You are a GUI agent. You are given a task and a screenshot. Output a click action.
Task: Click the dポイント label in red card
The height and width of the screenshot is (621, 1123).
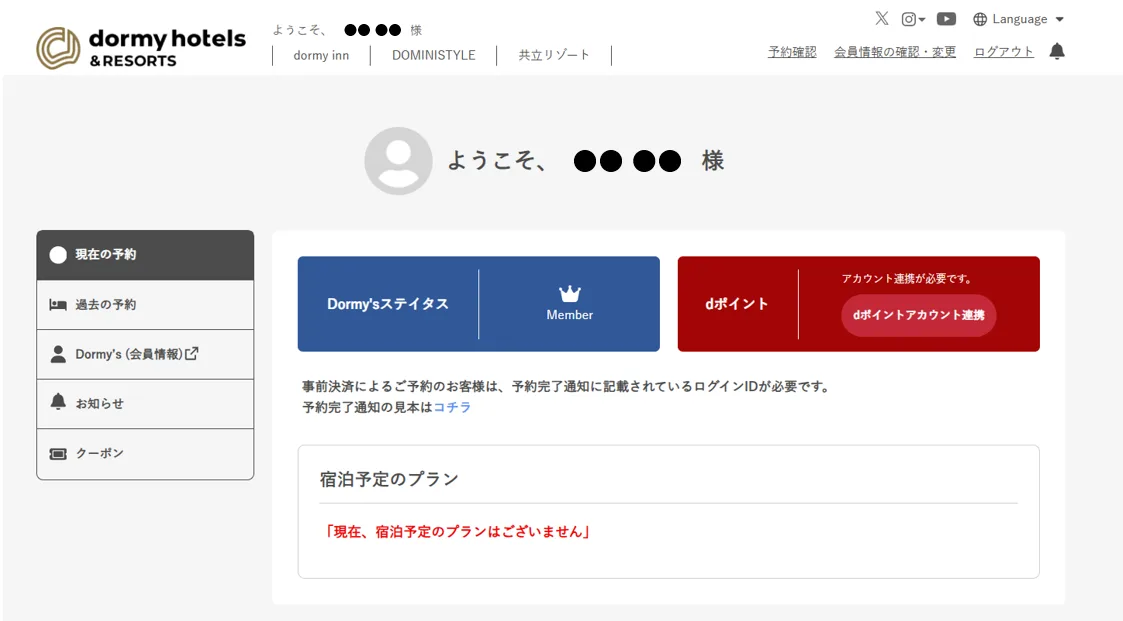(x=736, y=304)
